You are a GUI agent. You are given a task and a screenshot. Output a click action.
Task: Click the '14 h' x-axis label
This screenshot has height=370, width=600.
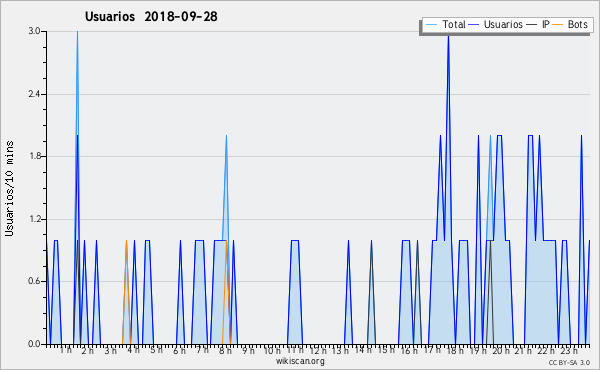pyautogui.click(x=364, y=350)
